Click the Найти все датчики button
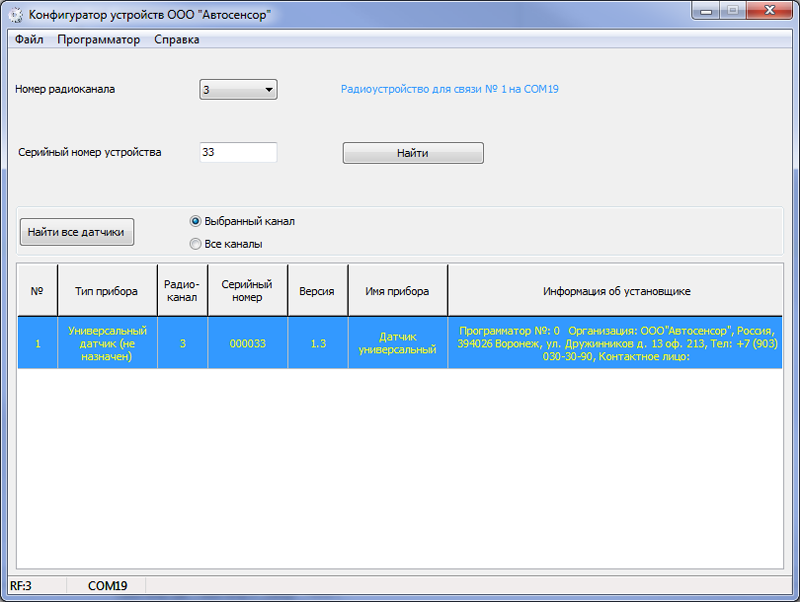This screenshot has width=800, height=602. click(x=77, y=232)
